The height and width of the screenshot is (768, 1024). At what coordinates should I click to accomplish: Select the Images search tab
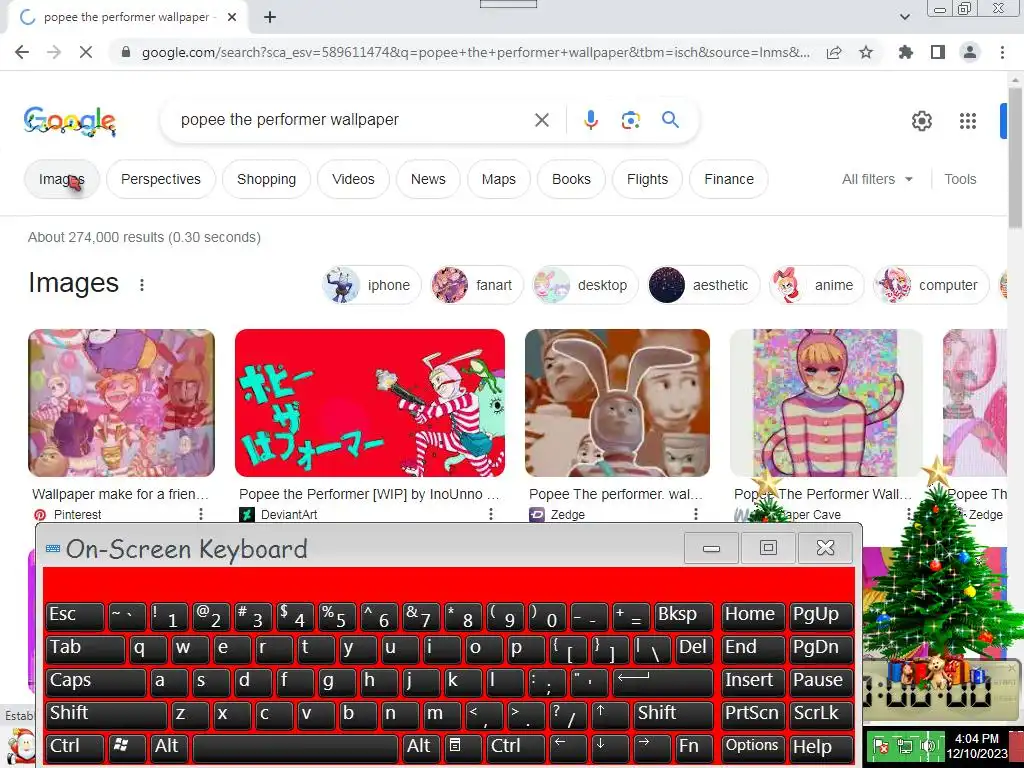coord(61,179)
